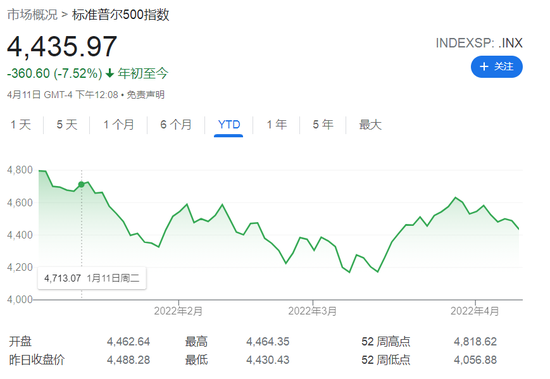
Task: Switch to the 1 个月 range tab
Action: pos(119,125)
